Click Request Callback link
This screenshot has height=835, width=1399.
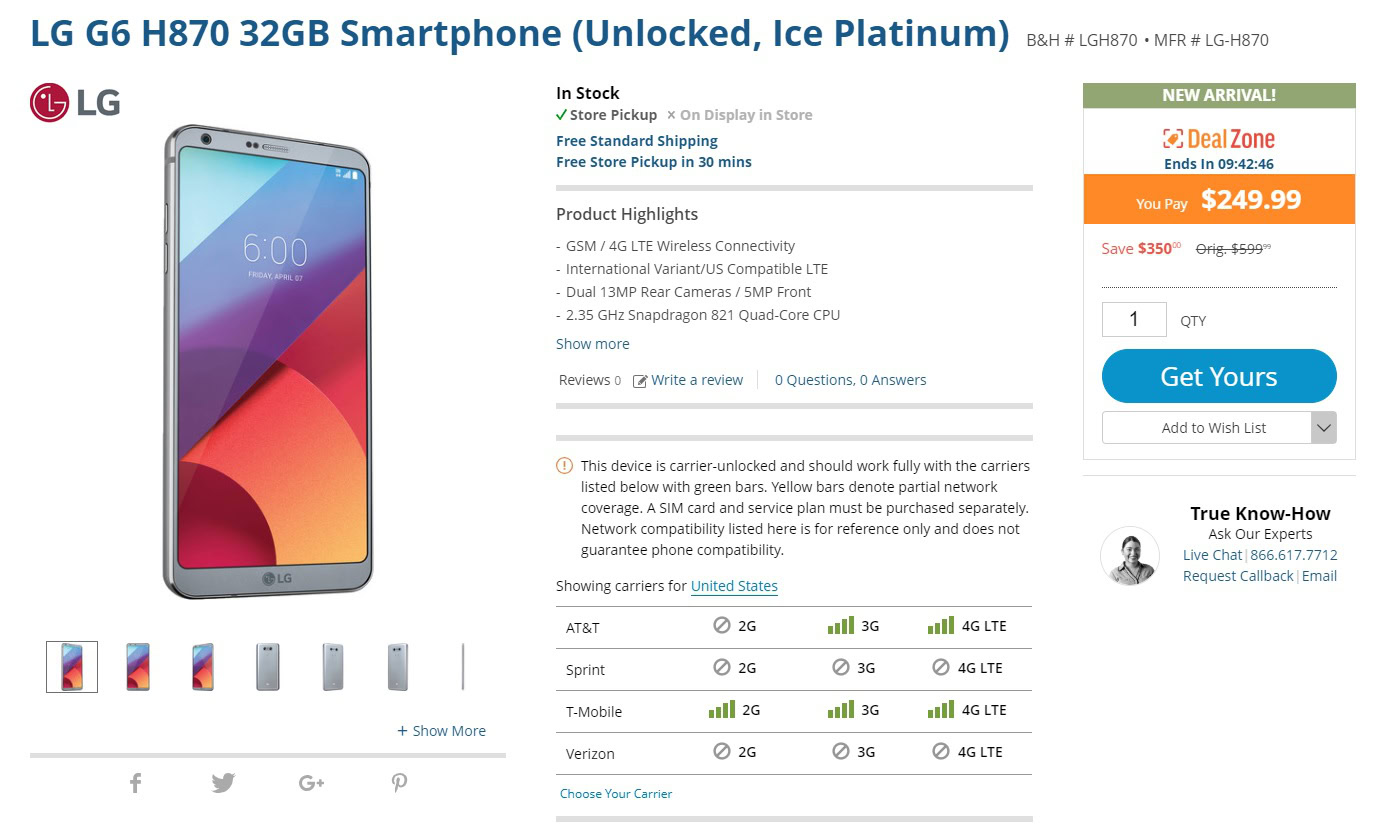[x=1238, y=576]
